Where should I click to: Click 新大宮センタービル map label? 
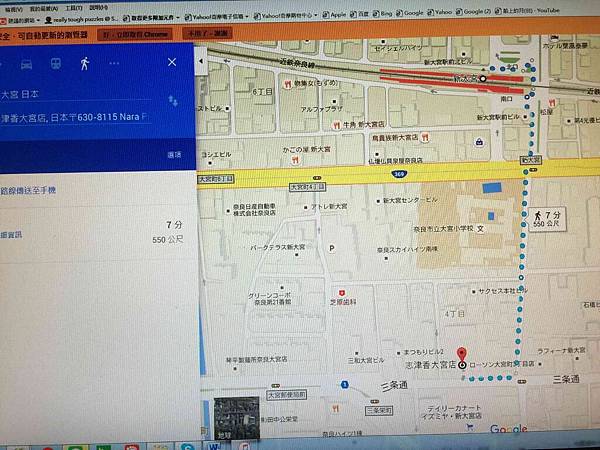[410, 200]
